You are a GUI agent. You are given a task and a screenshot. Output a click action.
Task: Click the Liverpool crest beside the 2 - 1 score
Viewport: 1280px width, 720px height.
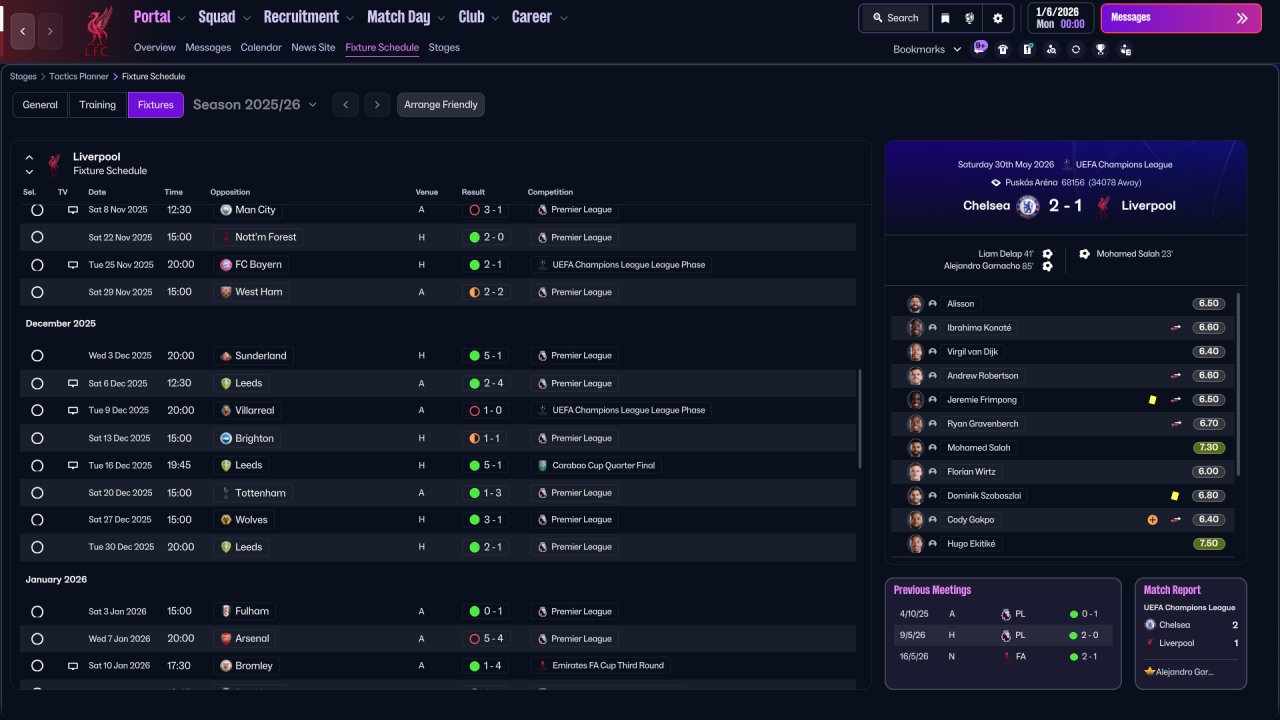pos(1103,206)
